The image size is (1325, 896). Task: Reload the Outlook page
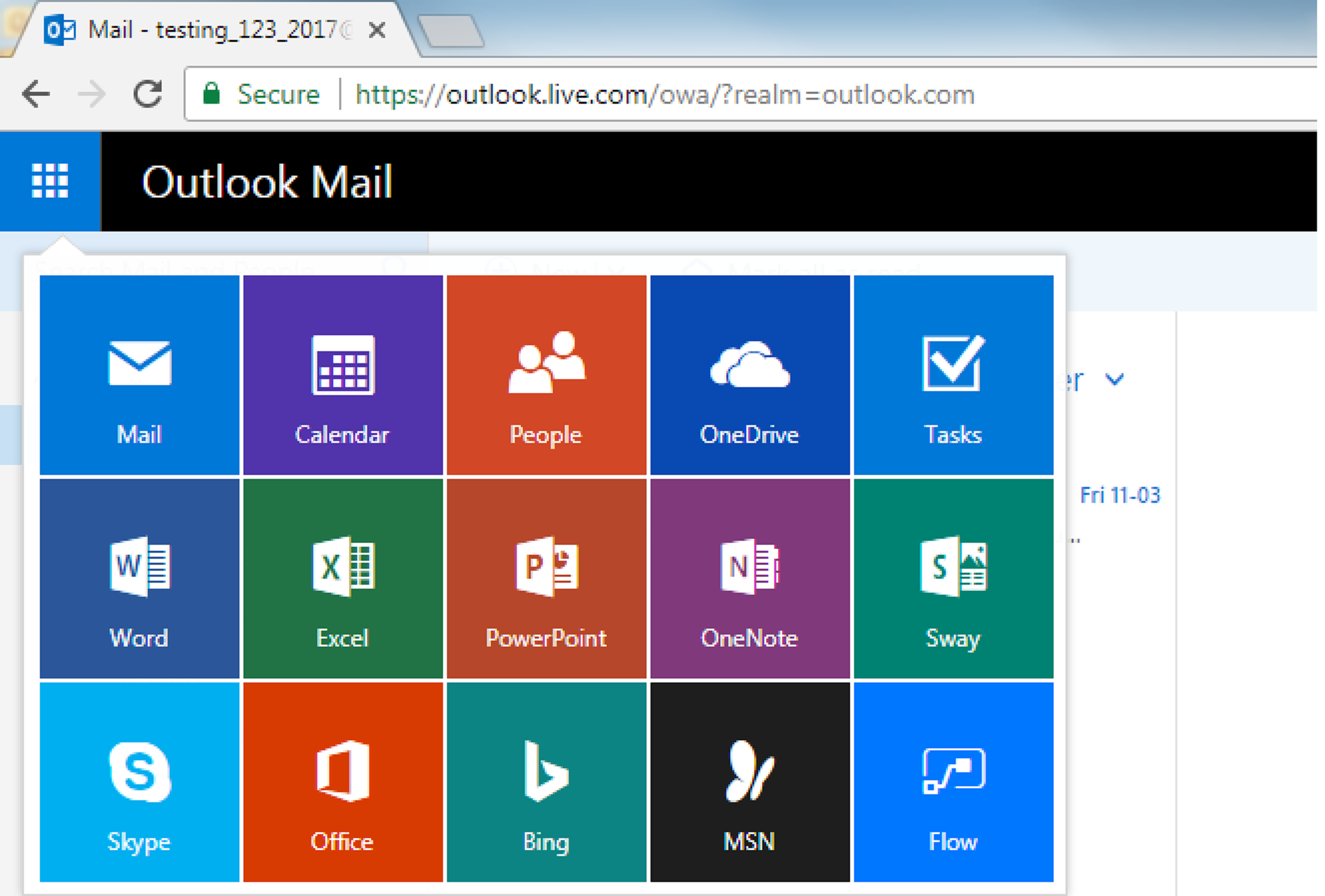148,94
